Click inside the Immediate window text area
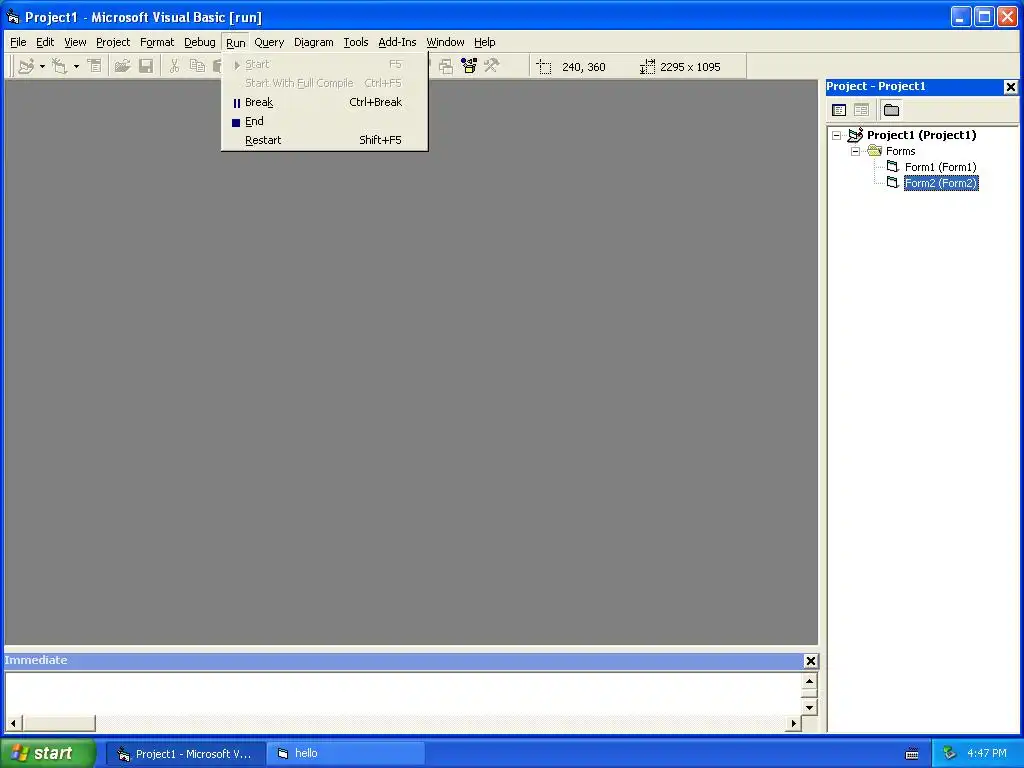The width and height of the screenshot is (1024, 768). coord(403,694)
